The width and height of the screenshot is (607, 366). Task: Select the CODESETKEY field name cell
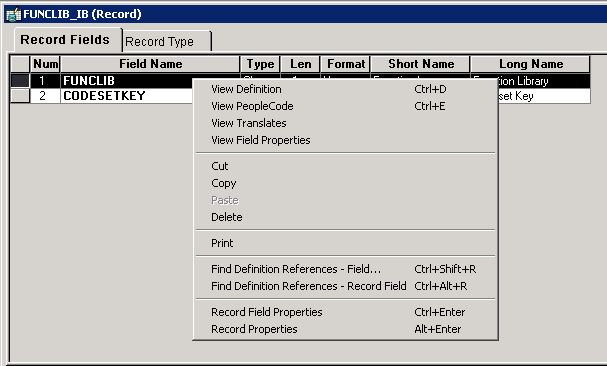pyautogui.click(x=127, y=96)
